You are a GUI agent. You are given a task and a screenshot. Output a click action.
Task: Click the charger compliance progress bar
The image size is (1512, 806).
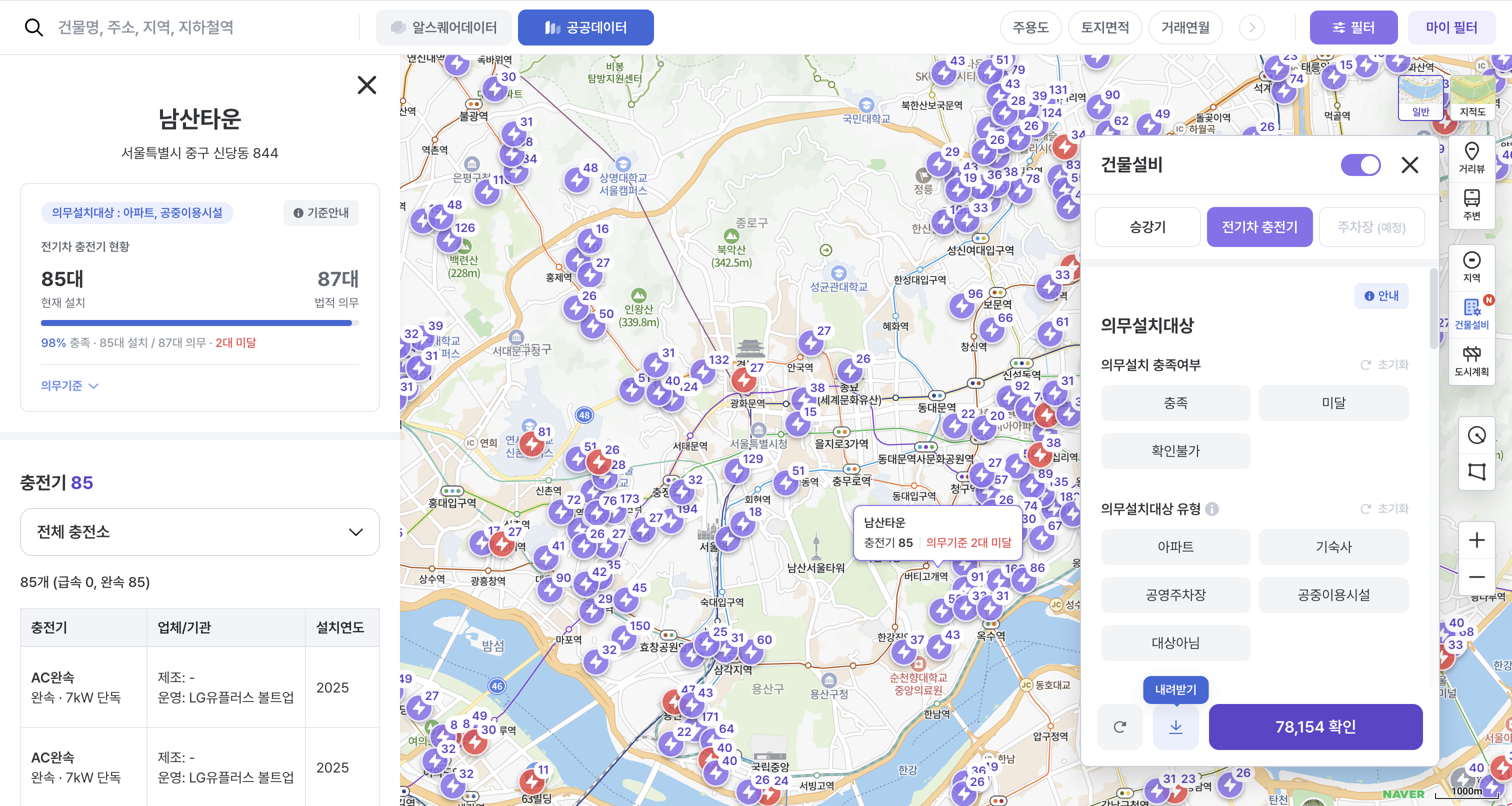pos(199,323)
